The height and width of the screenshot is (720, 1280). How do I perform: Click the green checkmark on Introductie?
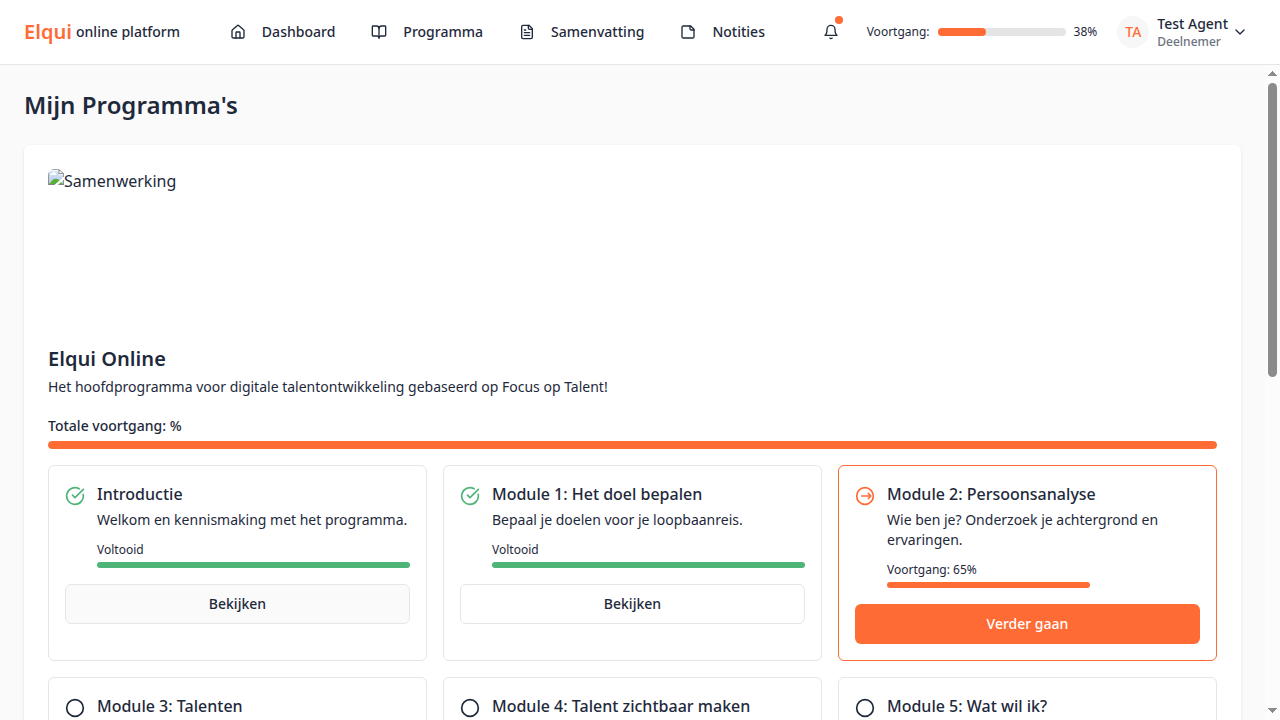(74, 495)
